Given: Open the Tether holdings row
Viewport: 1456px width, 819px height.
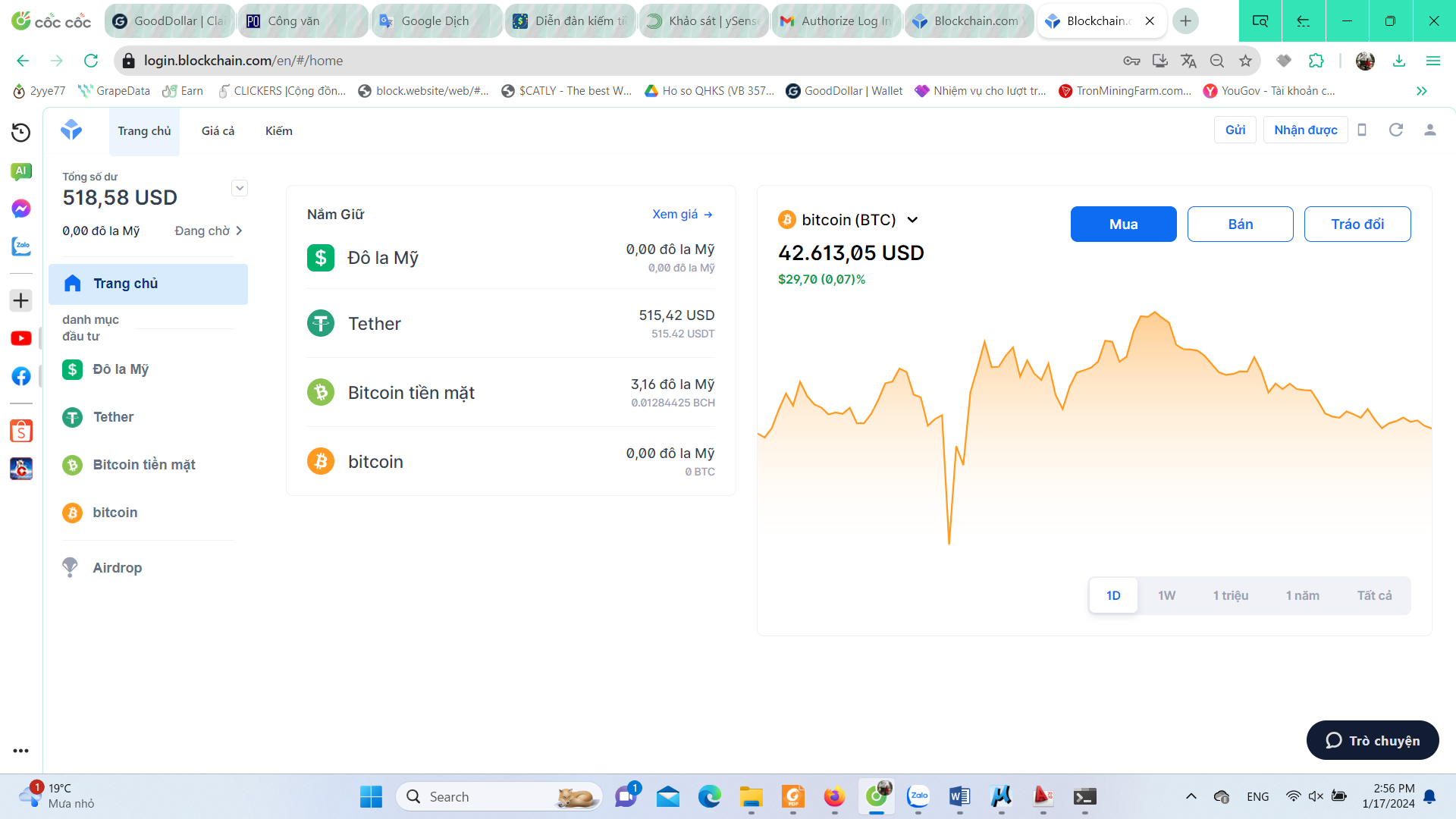Looking at the screenshot, I should pyautogui.click(x=510, y=324).
